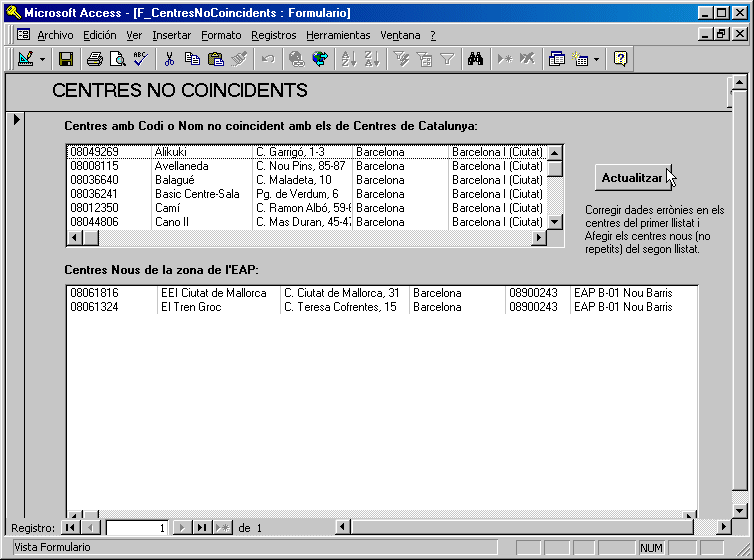Image resolution: width=754 pixels, height=560 pixels.
Task: Click the Filter By Form icon
Action: 424,59
